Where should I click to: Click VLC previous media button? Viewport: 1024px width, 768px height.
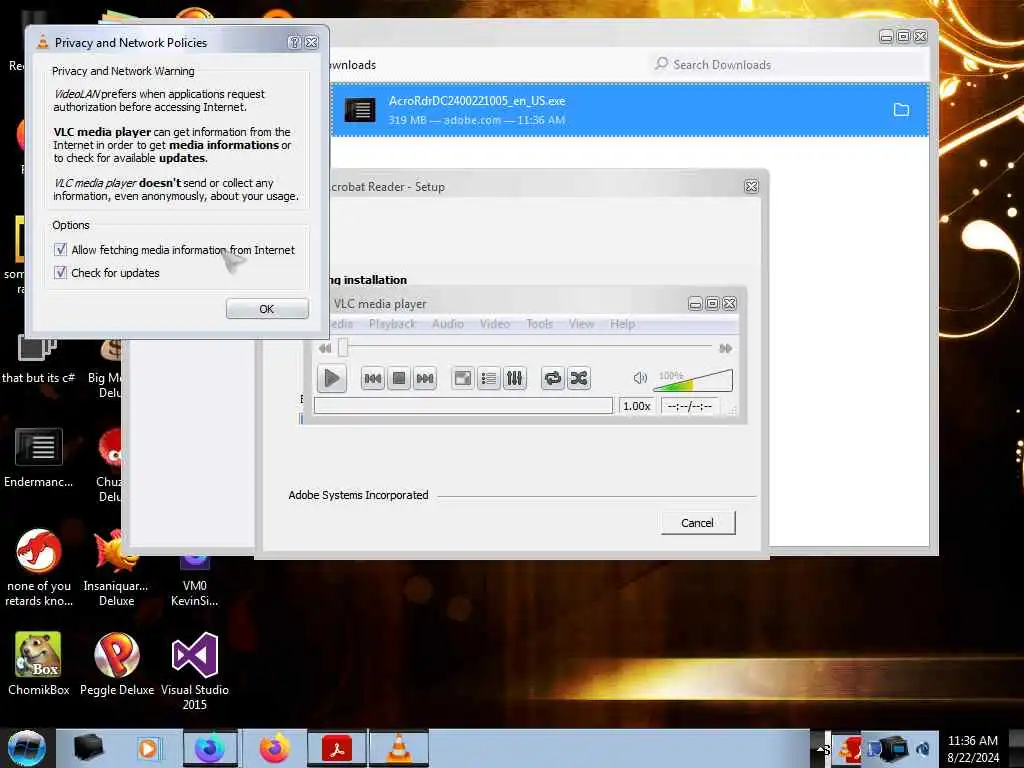pos(372,379)
